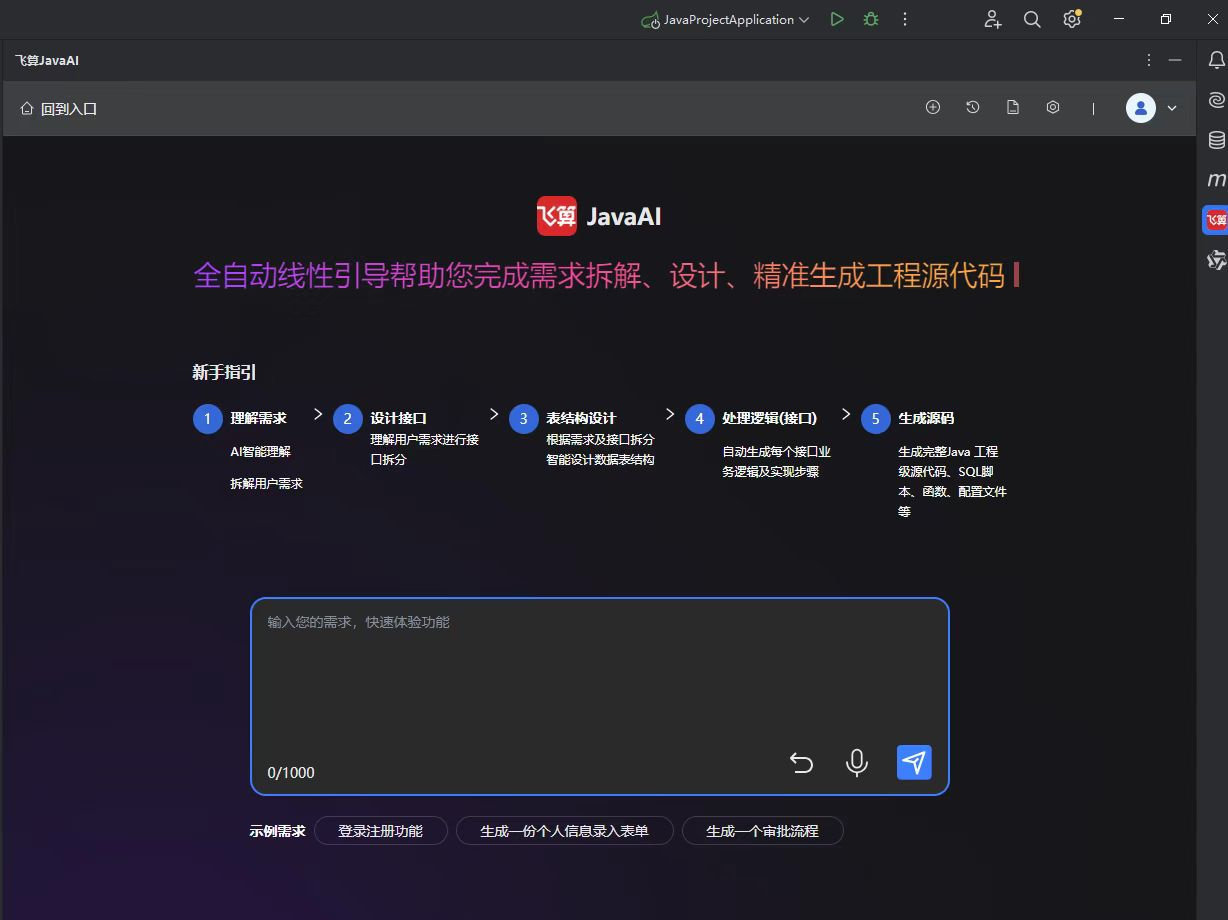Run JavaProjectApplication with the green play icon
This screenshot has height=920, width=1228.
837,19
